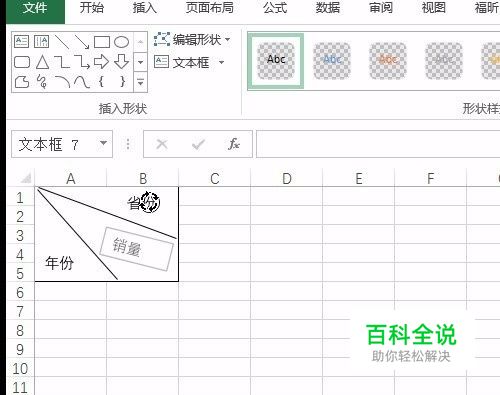Select column E header
This screenshot has height=395, width=500.
[359, 178]
